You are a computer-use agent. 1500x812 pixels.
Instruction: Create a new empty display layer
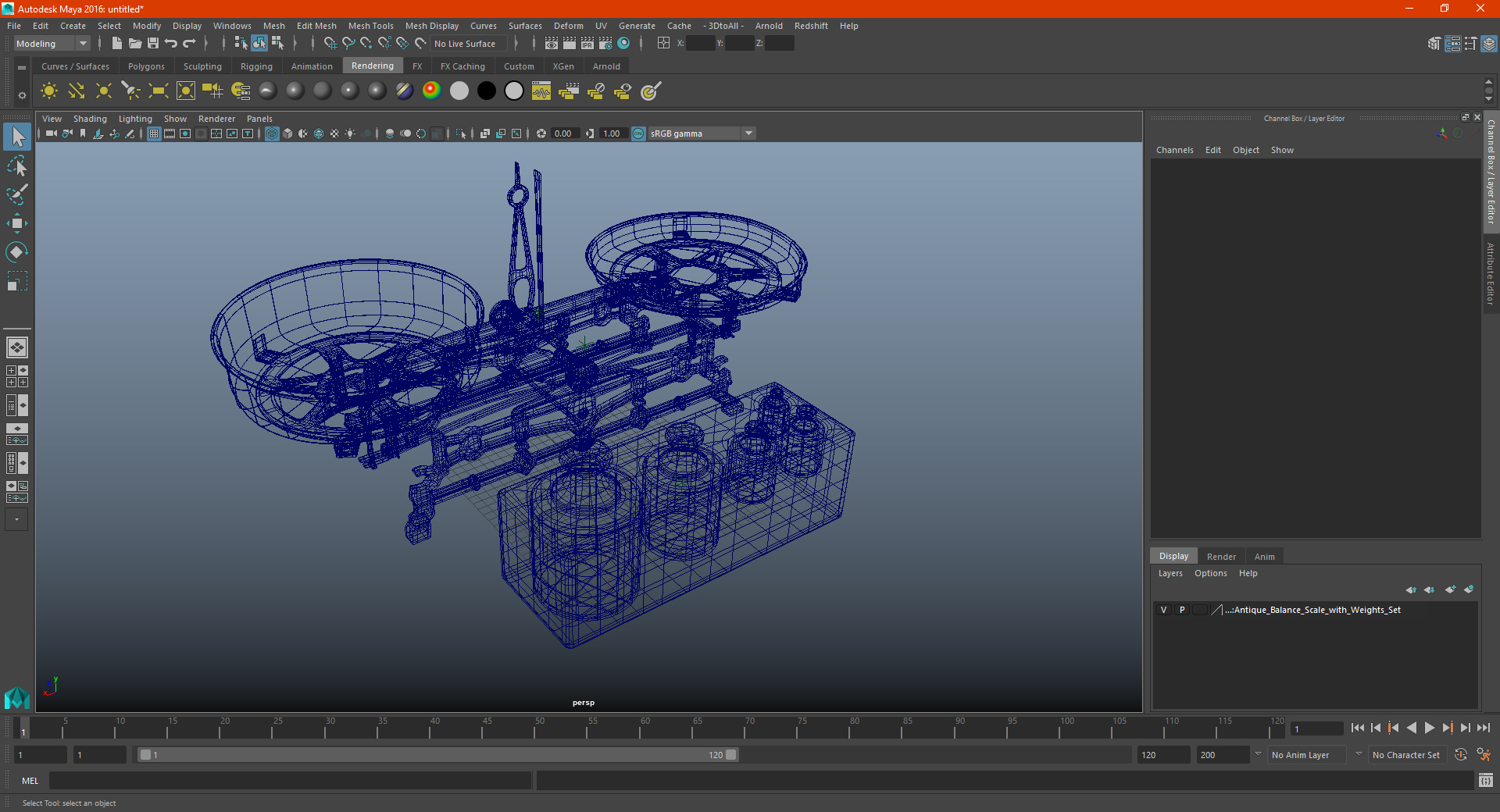1450,589
